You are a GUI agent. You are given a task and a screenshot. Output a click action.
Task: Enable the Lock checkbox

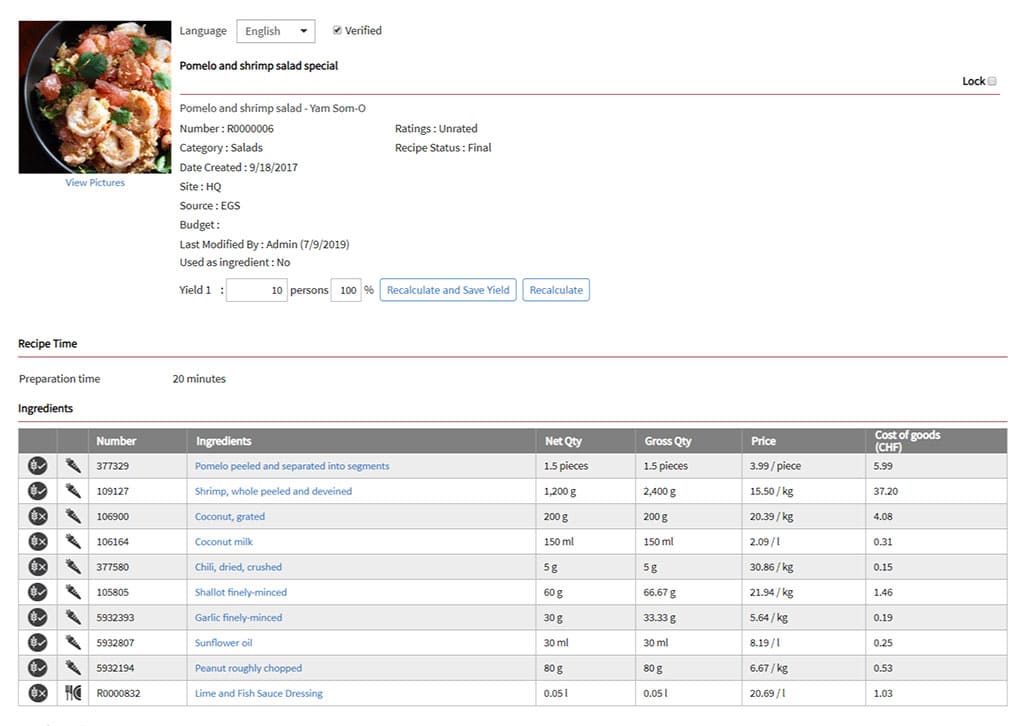[x=992, y=81]
